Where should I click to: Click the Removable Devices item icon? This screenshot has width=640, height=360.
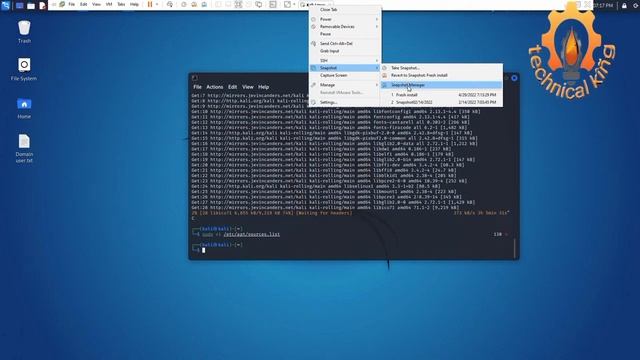(313, 27)
